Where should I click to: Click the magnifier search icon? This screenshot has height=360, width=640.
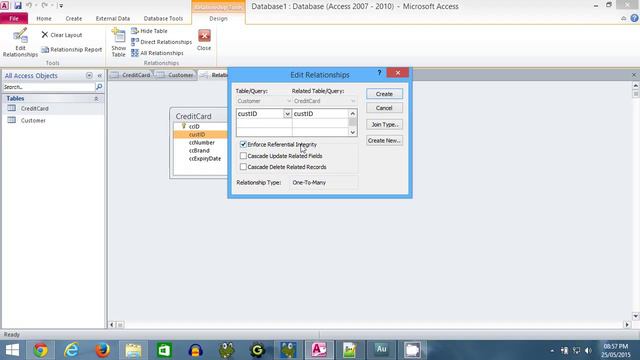coord(99,87)
